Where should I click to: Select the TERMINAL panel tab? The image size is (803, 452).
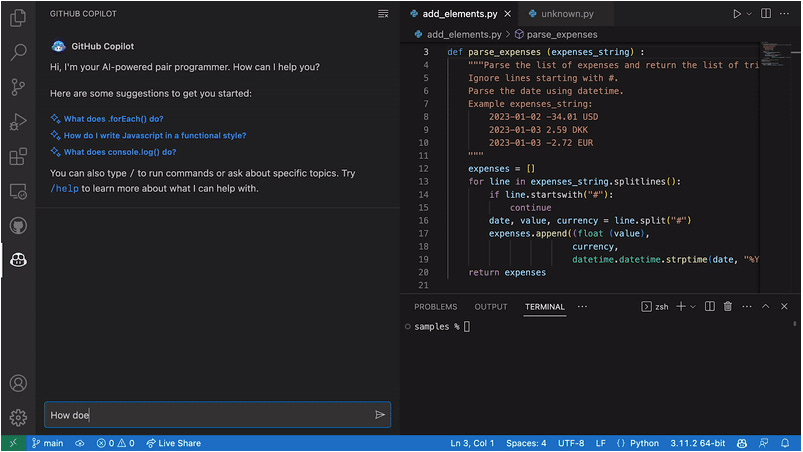coord(544,307)
